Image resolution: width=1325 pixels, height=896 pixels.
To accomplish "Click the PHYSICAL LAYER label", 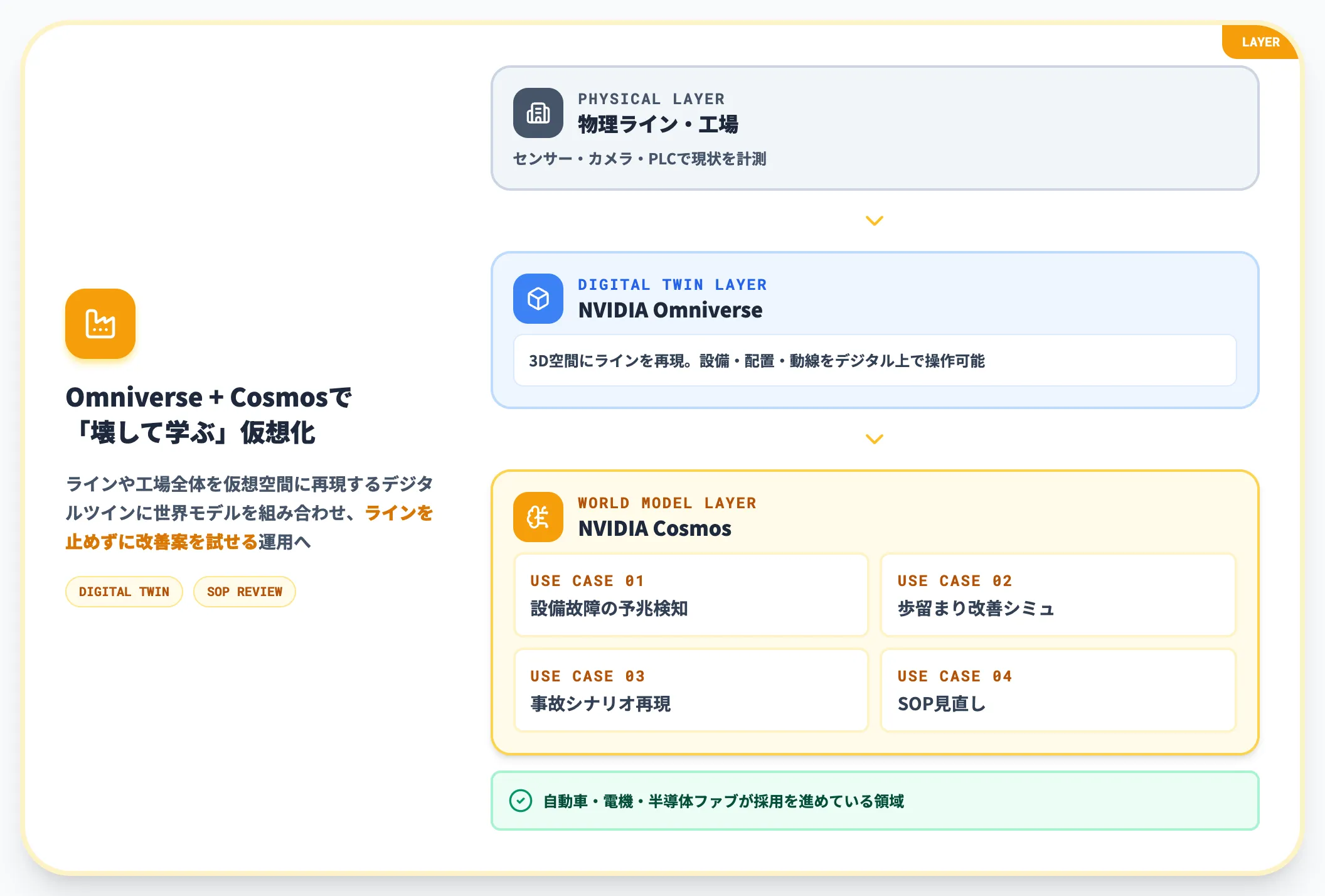I will click(651, 99).
